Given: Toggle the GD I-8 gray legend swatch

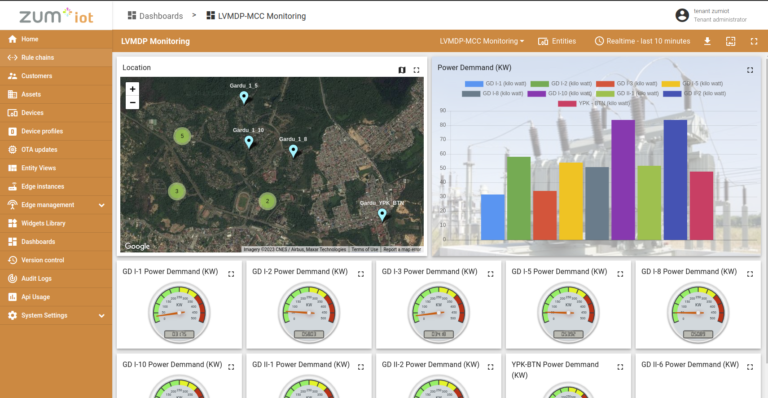Looking at the screenshot, I should point(471,94).
